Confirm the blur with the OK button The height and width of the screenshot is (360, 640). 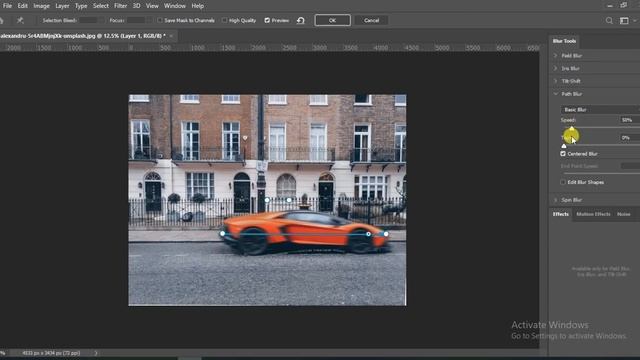pos(332,20)
